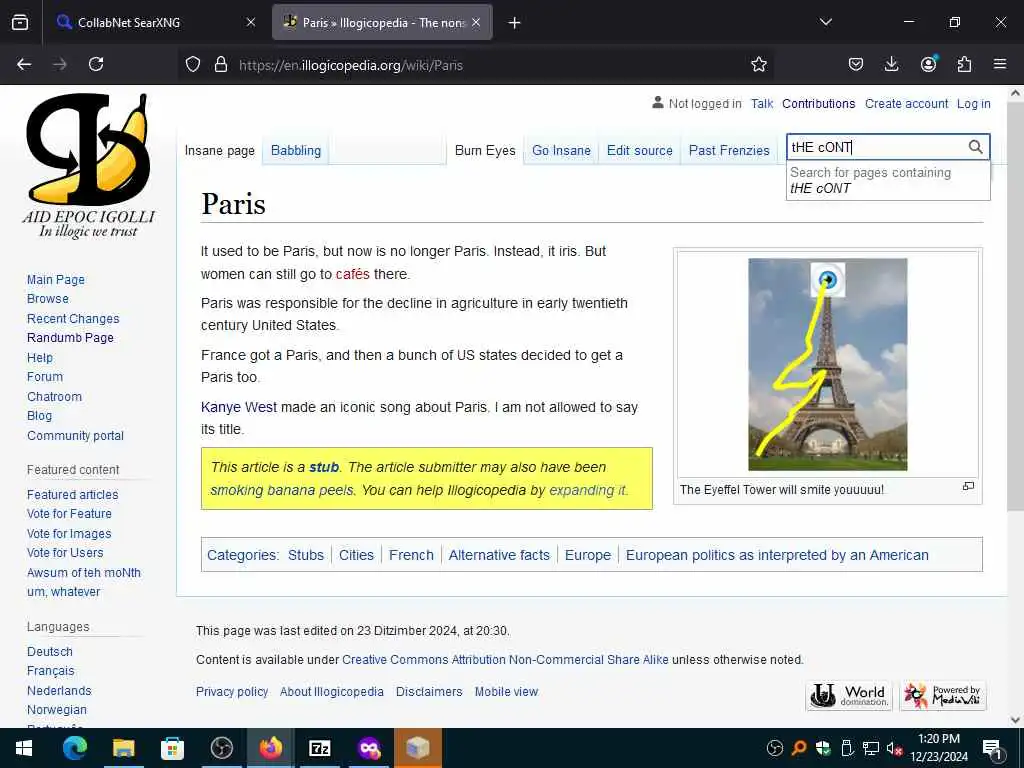The height and width of the screenshot is (768, 1024).
Task: Open the Privacy policy footer link
Action: tap(232, 692)
